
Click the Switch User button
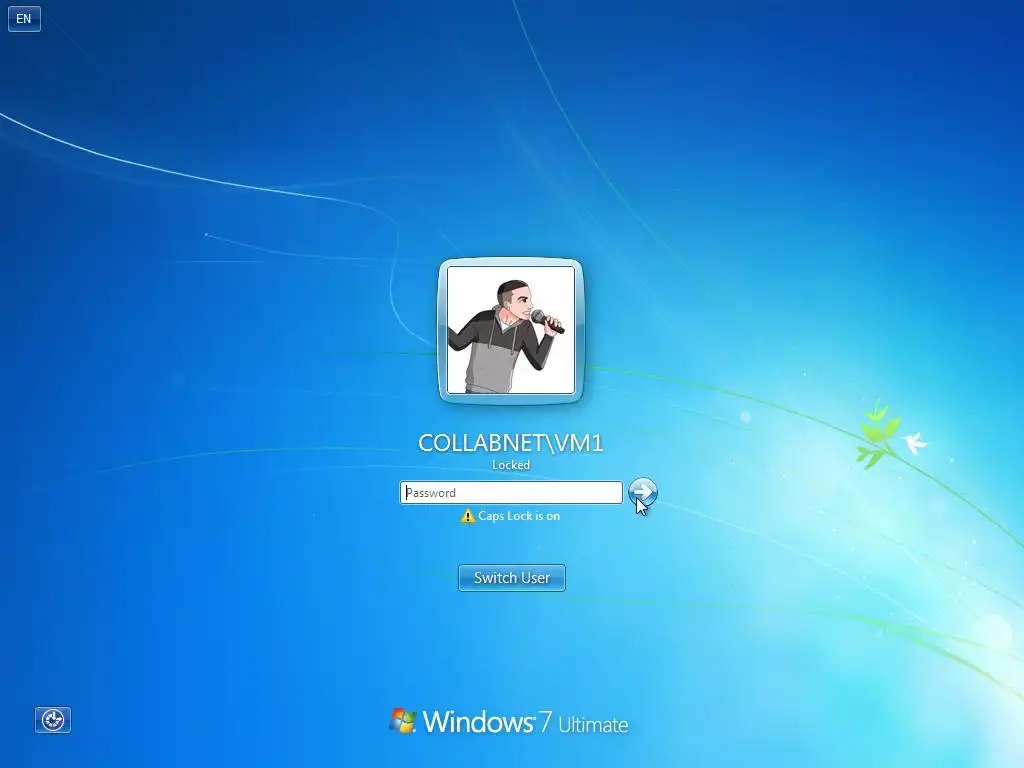click(512, 578)
